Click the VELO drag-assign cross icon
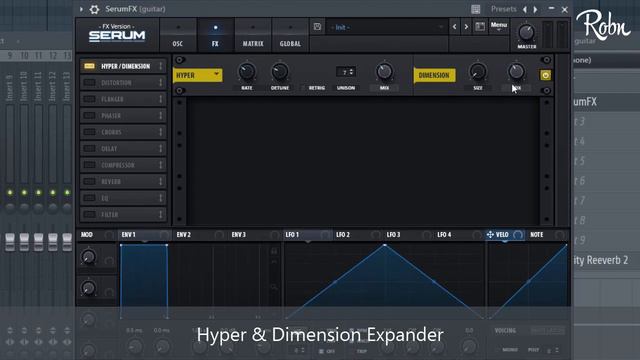 point(490,235)
